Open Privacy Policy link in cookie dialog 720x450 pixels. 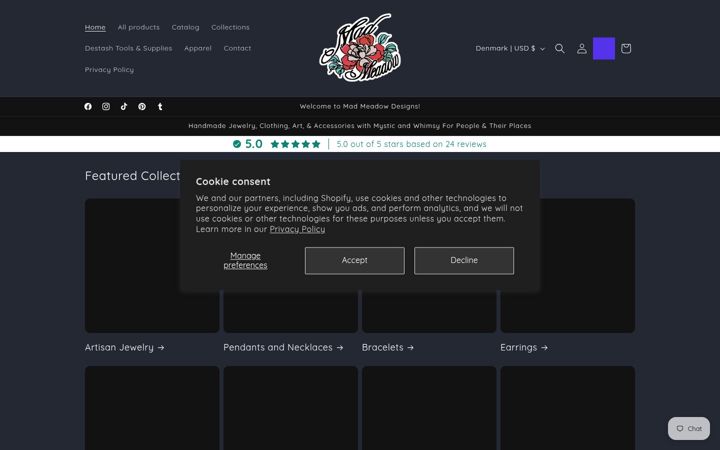[297, 229]
